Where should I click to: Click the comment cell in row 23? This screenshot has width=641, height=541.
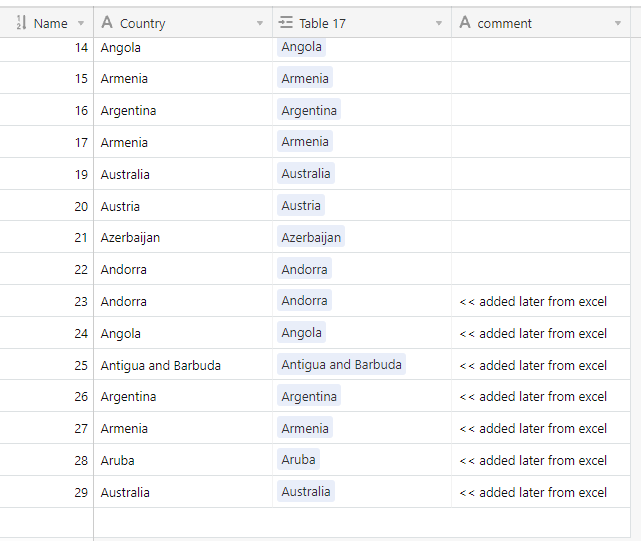tap(541, 301)
